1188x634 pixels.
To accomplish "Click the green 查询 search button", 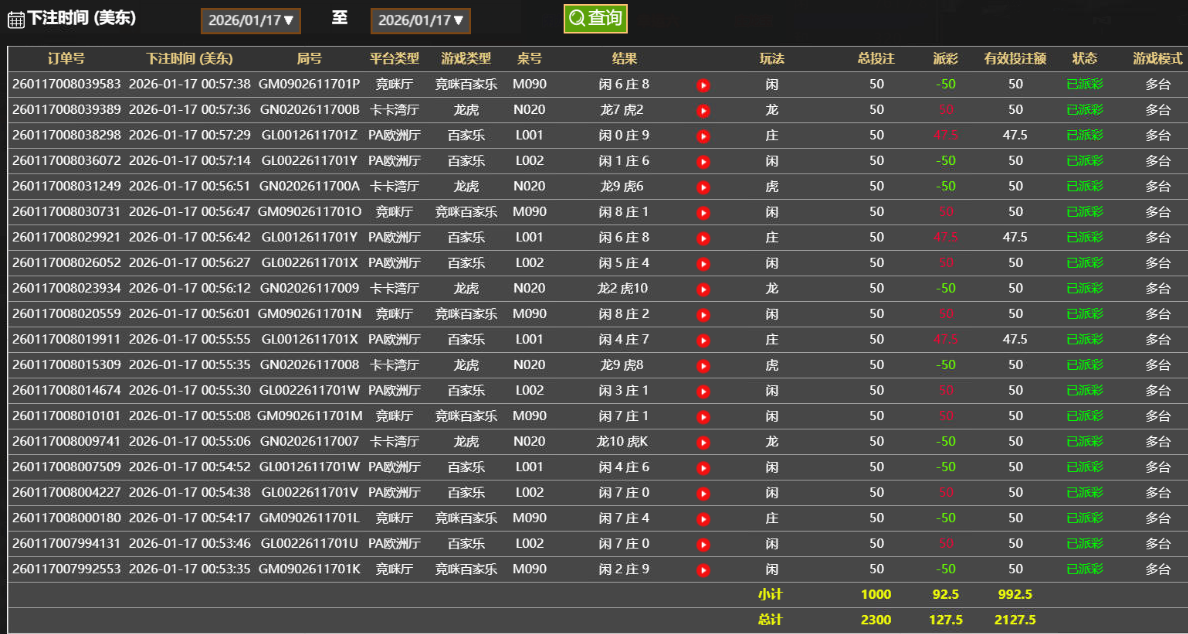I will tap(595, 18).
